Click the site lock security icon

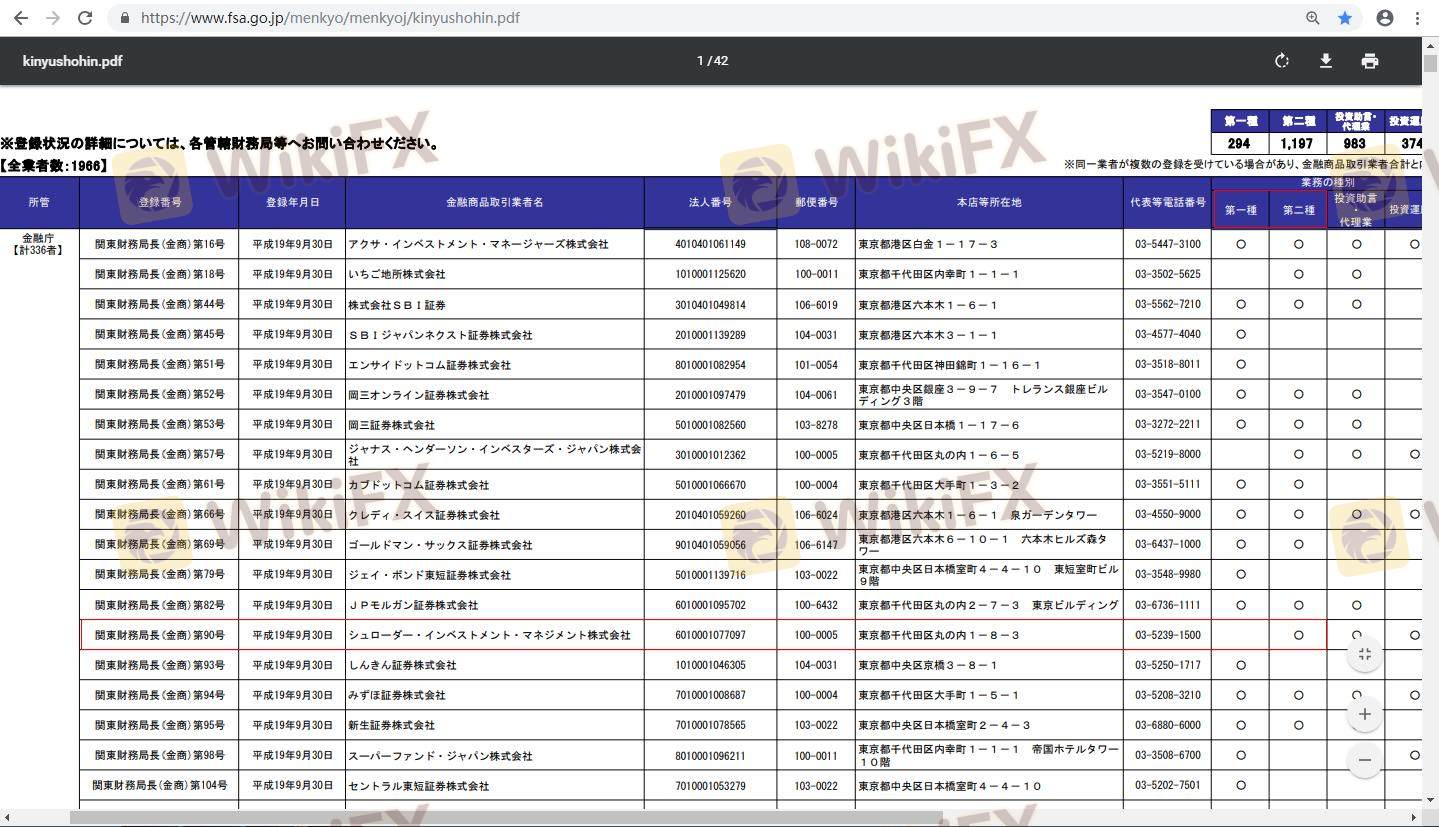pyautogui.click(x=124, y=18)
